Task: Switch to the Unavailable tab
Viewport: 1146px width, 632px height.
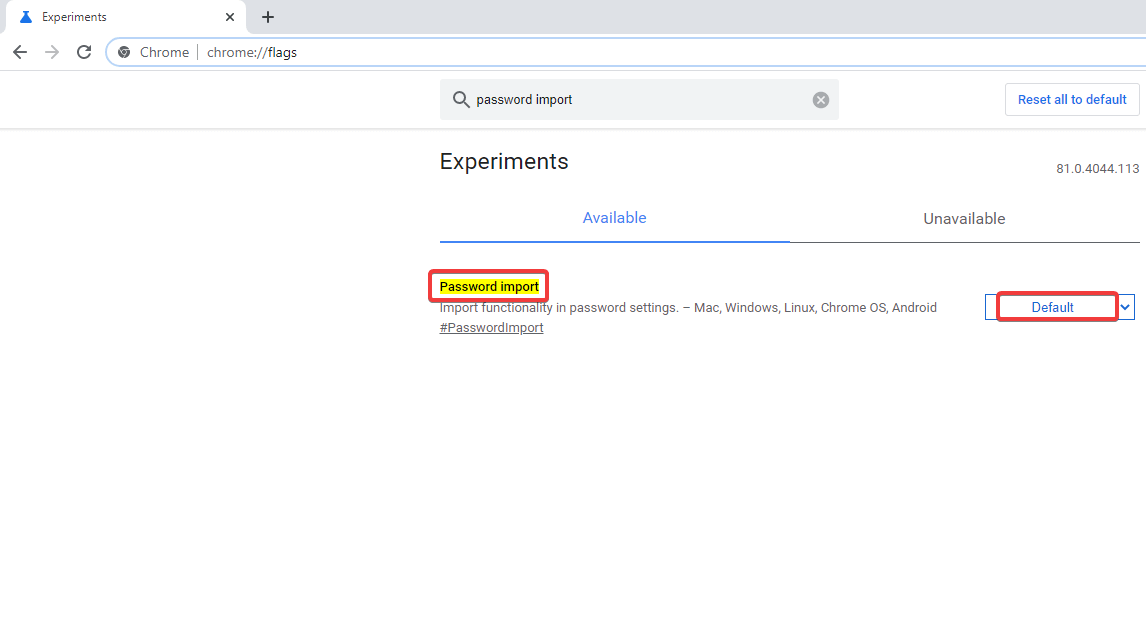Action: click(961, 218)
